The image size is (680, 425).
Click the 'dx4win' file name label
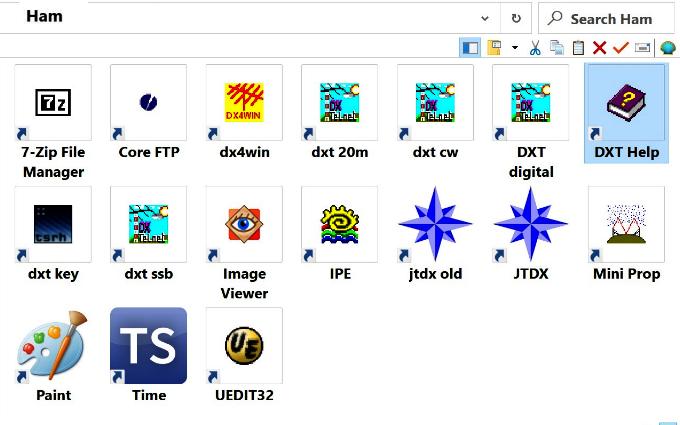(x=245, y=152)
